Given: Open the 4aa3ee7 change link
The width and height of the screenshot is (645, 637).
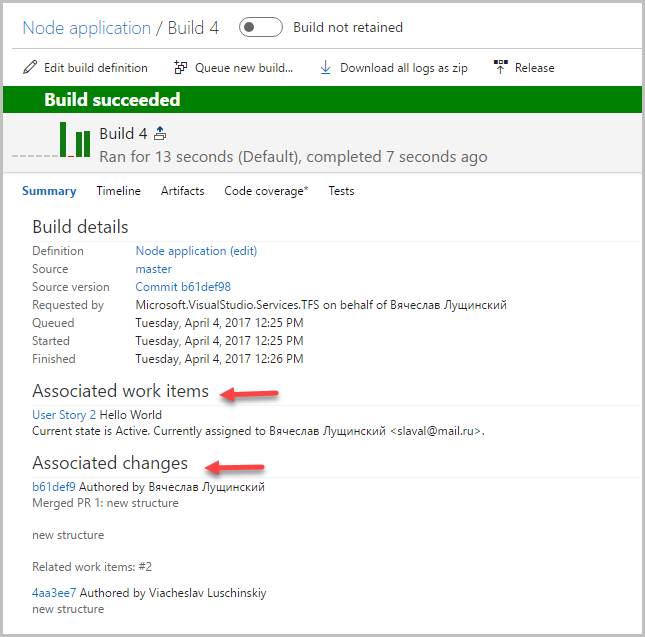Looking at the screenshot, I should (54, 593).
